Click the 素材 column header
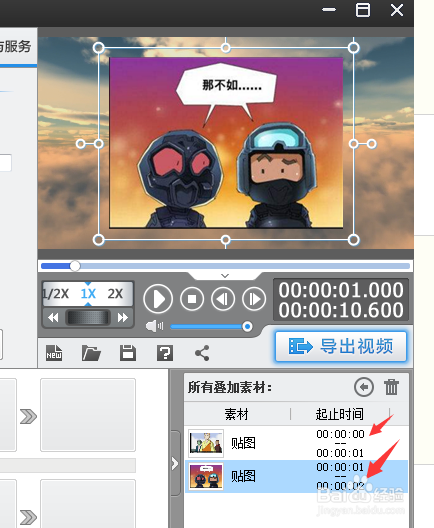Screen dimensions: 434x528 pos(237,414)
